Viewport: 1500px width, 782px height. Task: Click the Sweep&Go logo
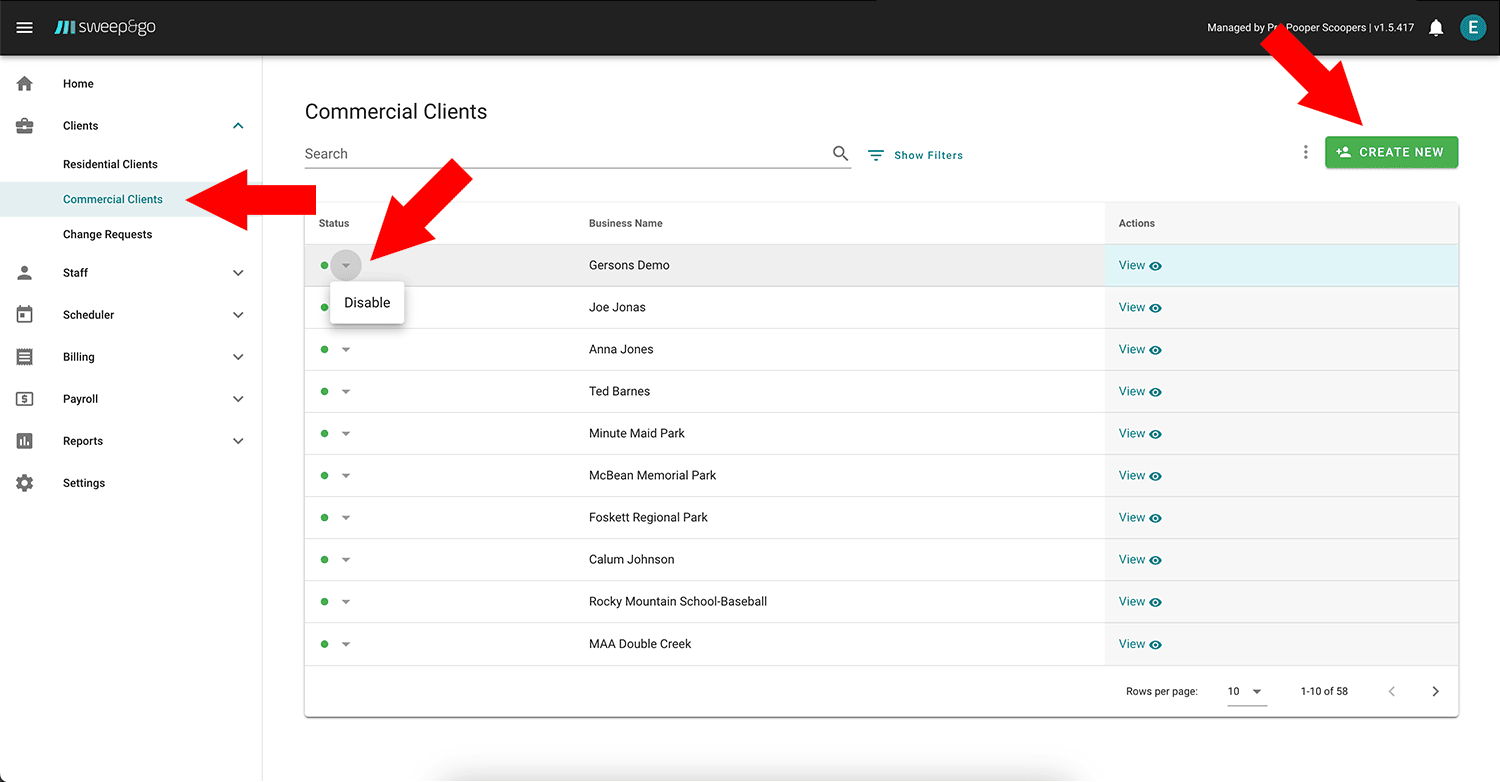pyautogui.click(x=105, y=28)
